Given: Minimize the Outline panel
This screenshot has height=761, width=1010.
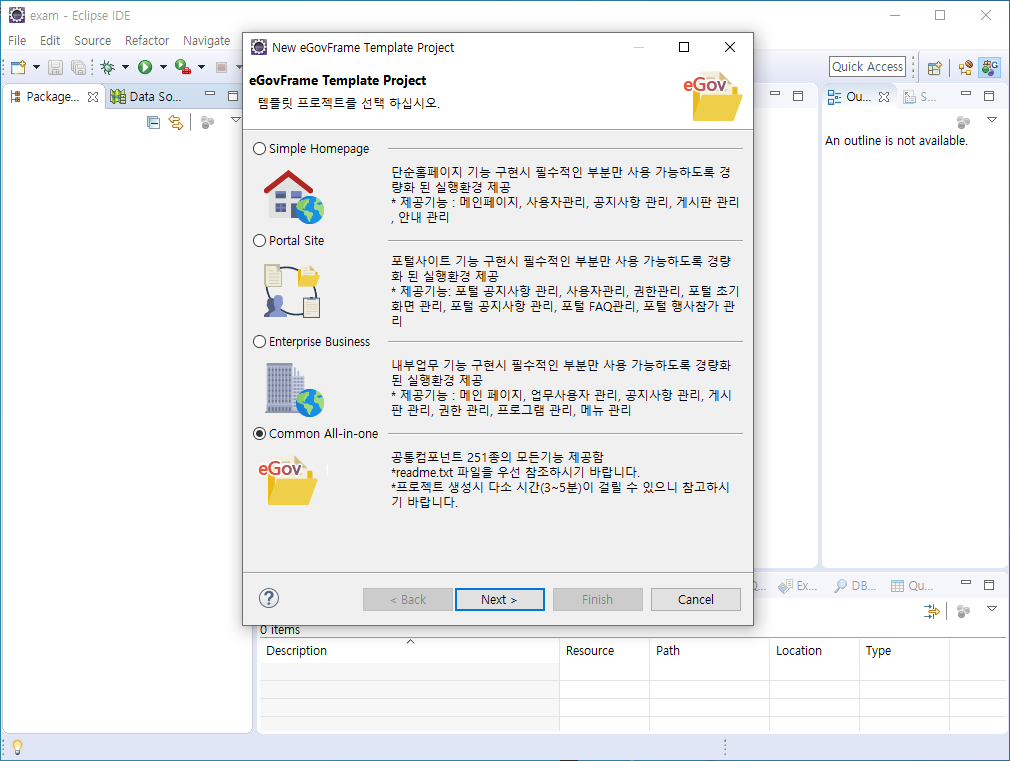Looking at the screenshot, I should (966, 94).
